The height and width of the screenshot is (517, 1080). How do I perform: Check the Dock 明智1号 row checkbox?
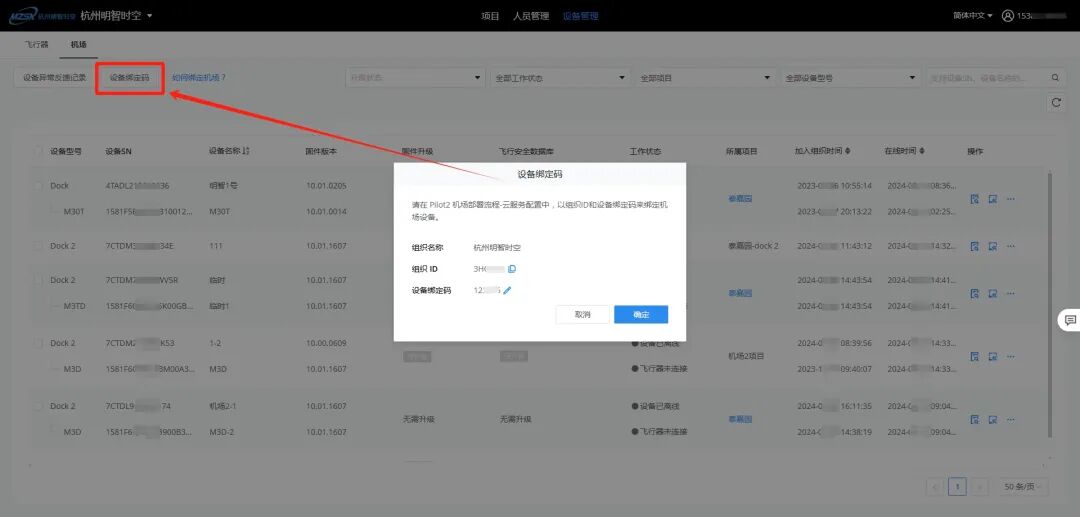38,186
